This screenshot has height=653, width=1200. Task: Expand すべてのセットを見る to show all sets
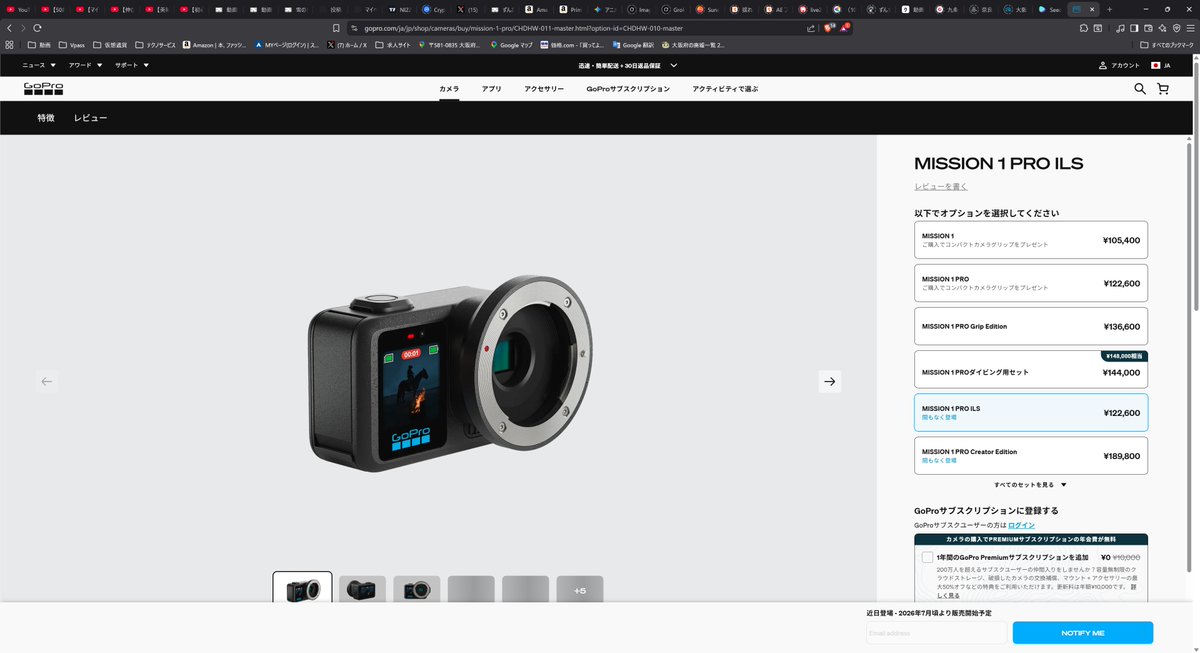tap(1030, 485)
